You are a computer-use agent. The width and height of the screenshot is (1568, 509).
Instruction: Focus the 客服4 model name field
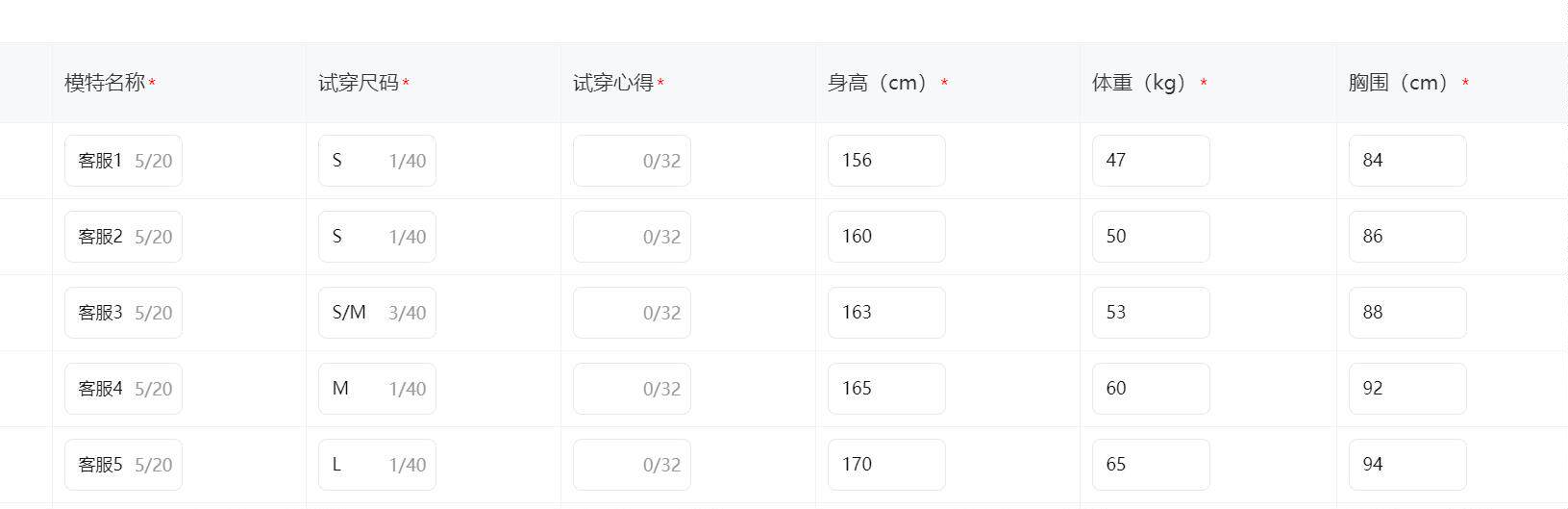tap(122, 389)
